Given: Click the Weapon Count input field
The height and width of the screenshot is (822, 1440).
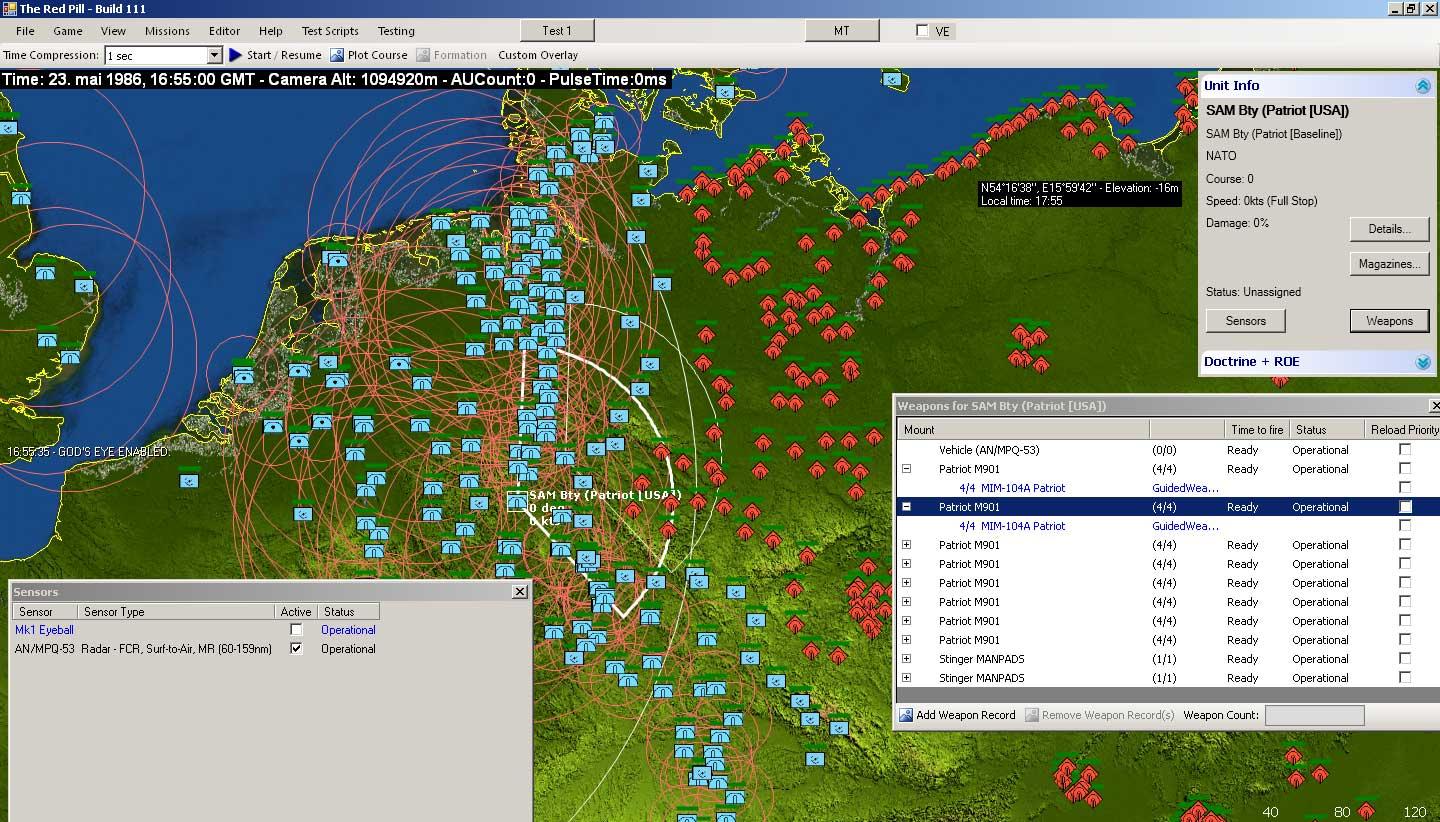Looking at the screenshot, I should (1314, 715).
